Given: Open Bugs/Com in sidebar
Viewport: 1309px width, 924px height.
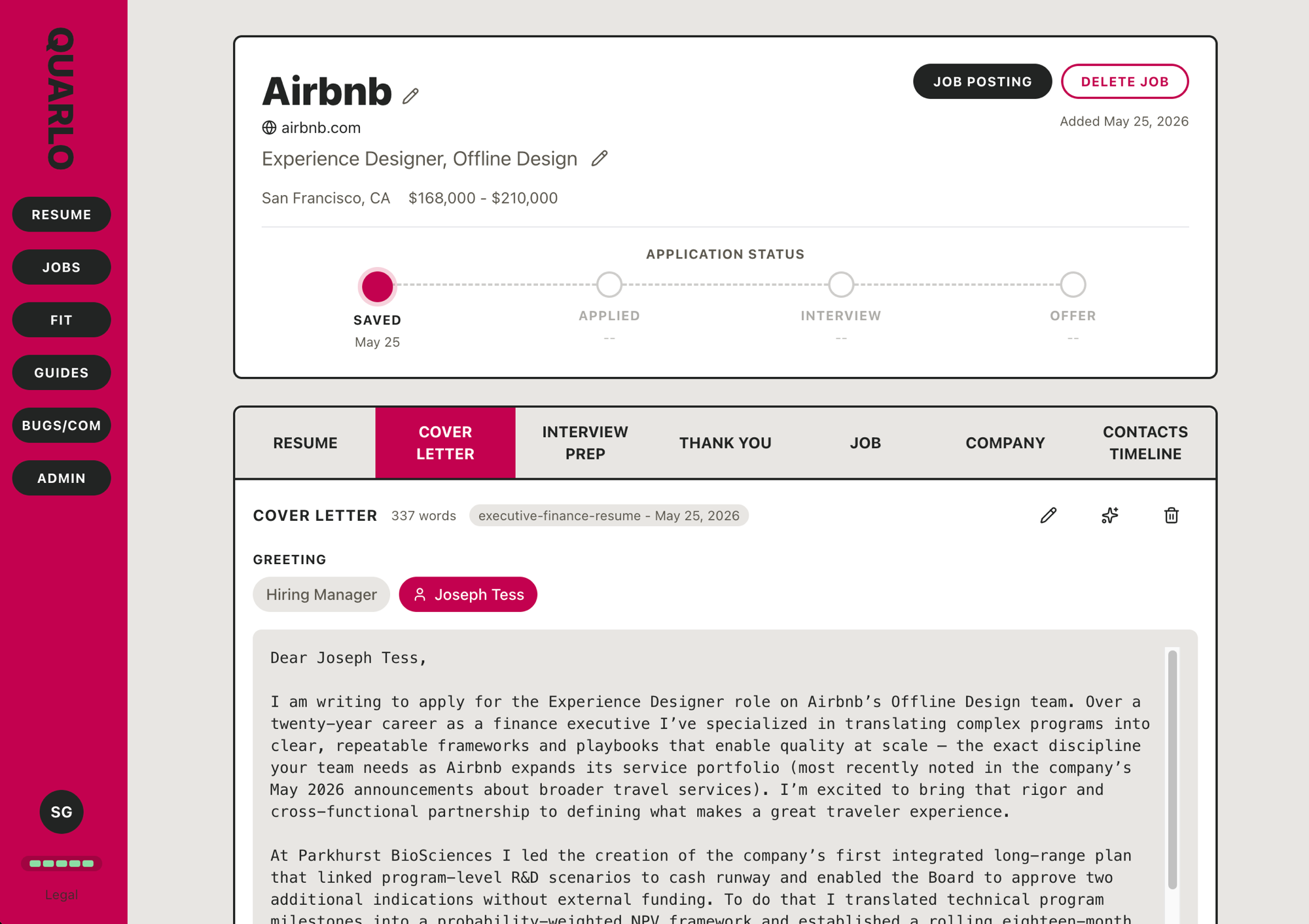Looking at the screenshot, I should [x=62, y=425].
